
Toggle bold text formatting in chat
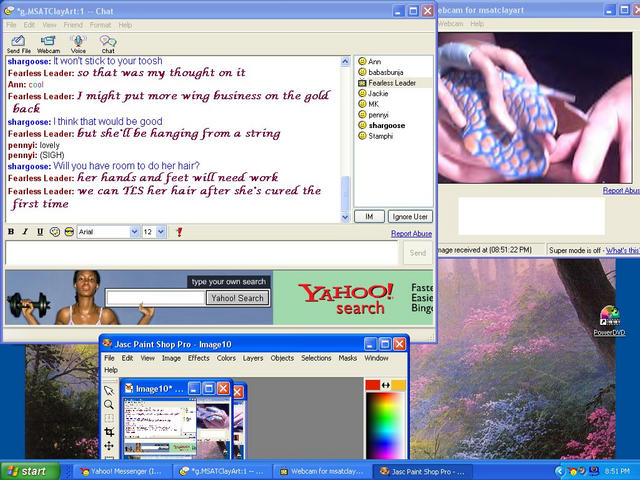tap(11, 232)
